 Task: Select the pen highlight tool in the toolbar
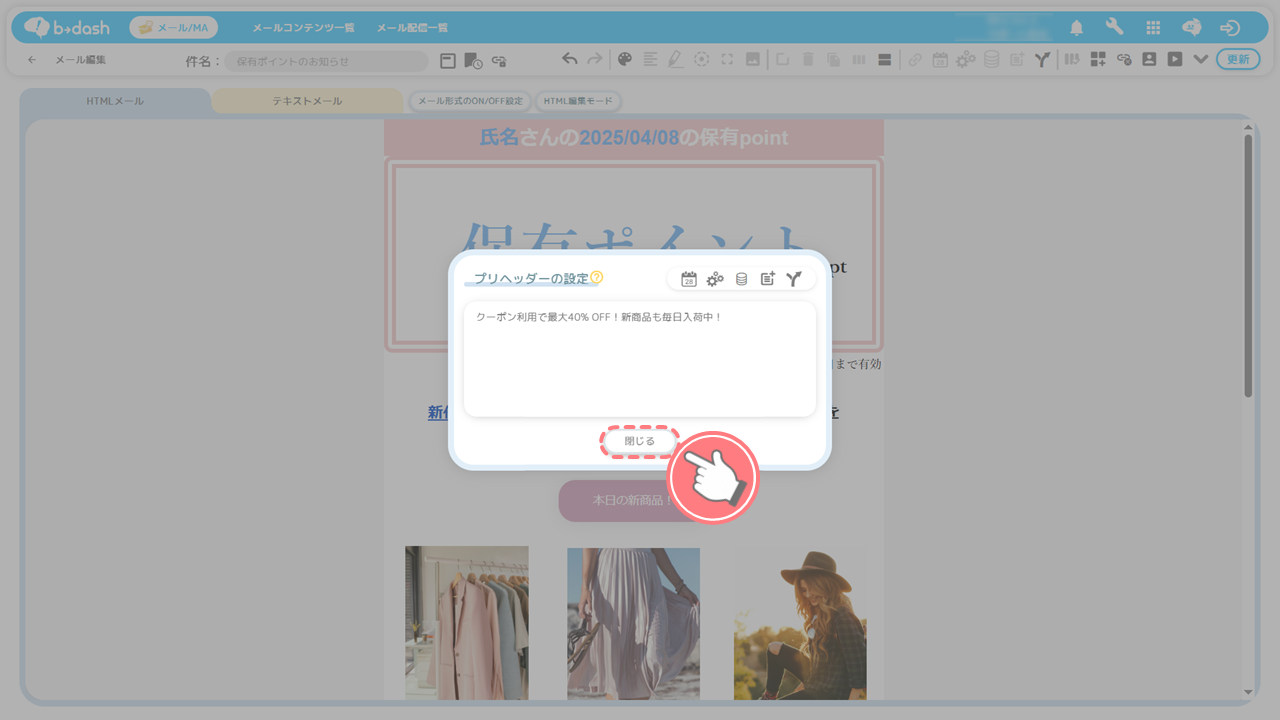click(x=676, y=60)
